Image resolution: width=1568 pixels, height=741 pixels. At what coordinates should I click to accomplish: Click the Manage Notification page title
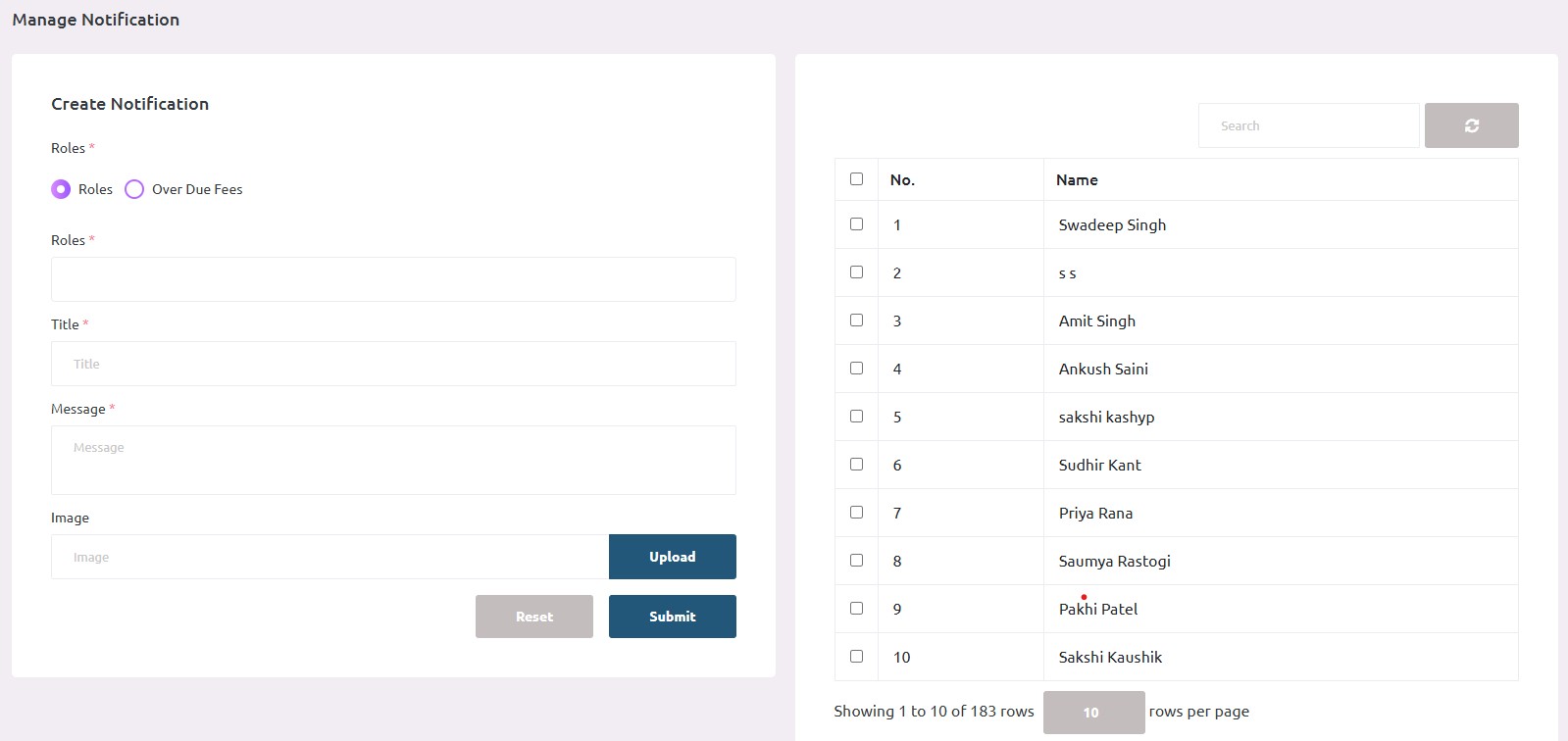[95, 20]
